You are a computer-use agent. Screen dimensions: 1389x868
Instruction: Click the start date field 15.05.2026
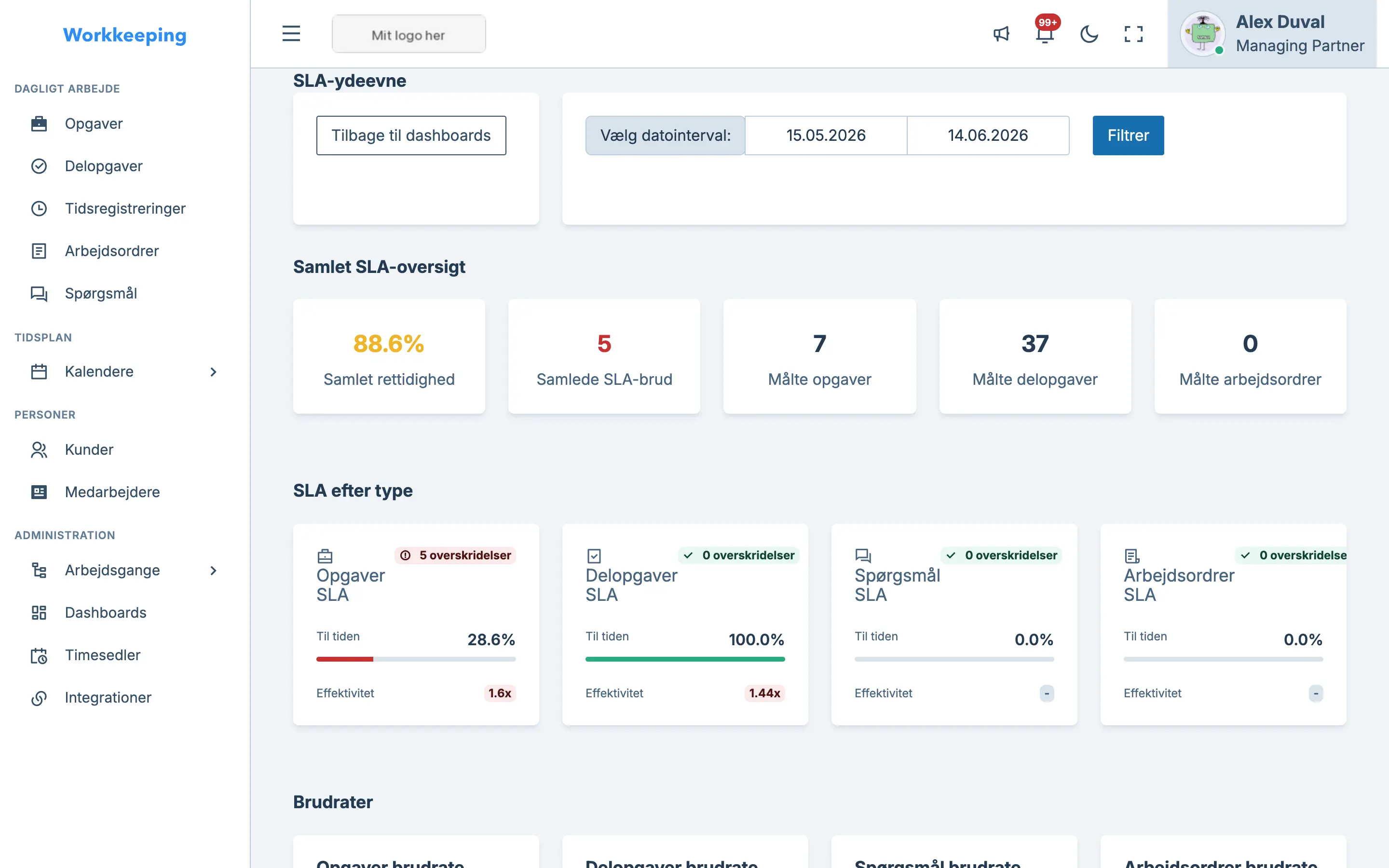coord(826,136)
